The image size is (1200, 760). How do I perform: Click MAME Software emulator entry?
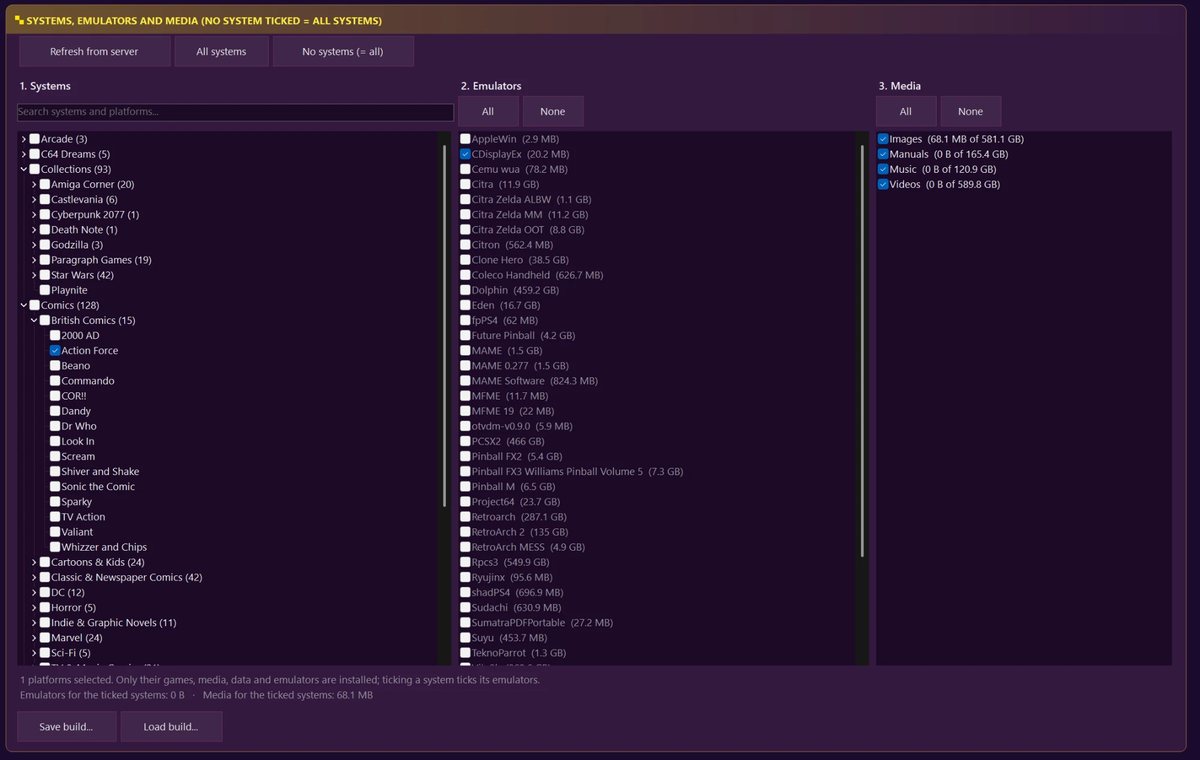coord(529,381)
